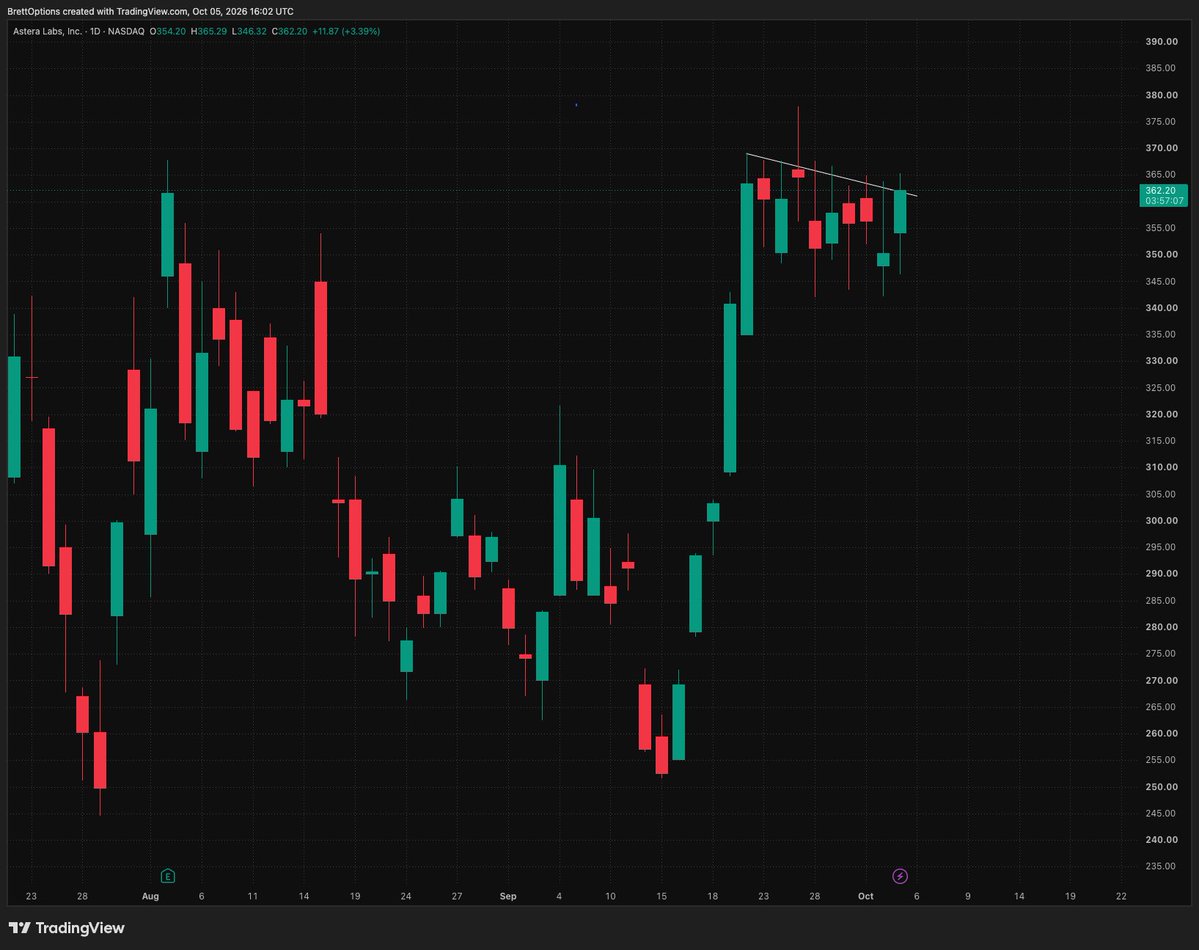The image size is (1199, 950).
Task: Click the 22 date label on time axis
Action: (x=1121, y=896)
